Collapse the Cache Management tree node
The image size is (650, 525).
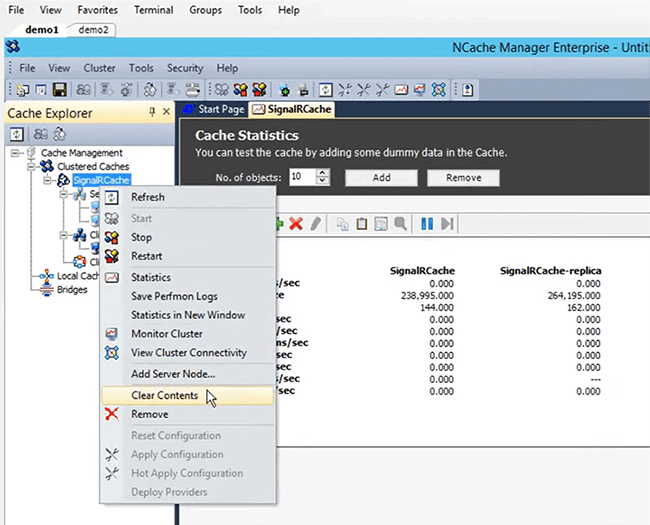[x=15, y=153]
